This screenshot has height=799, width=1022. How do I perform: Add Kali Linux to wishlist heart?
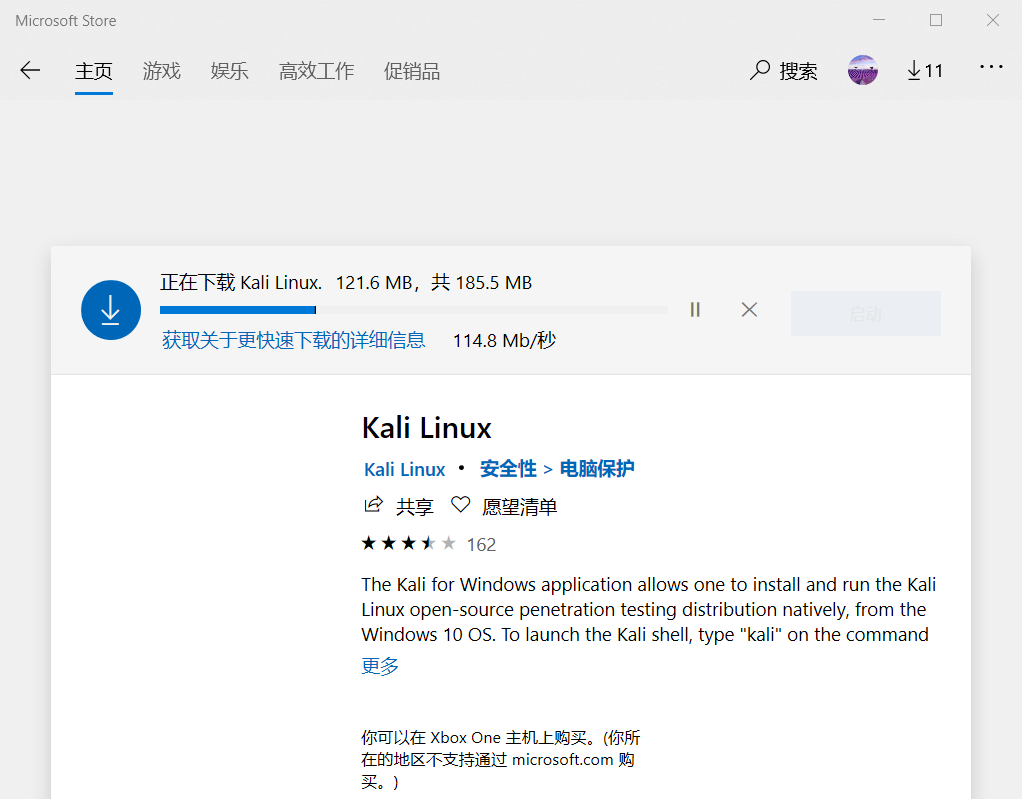[460, 505]
